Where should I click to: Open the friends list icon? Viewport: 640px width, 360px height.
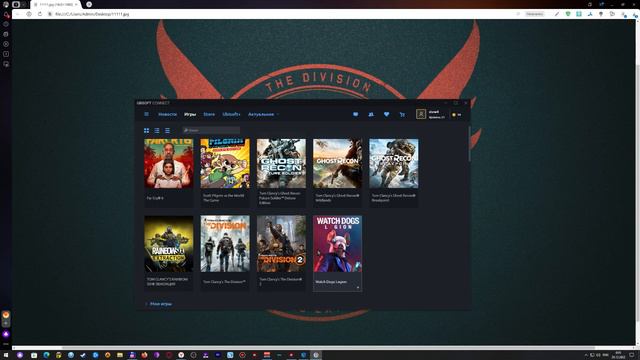coord(371,114)
